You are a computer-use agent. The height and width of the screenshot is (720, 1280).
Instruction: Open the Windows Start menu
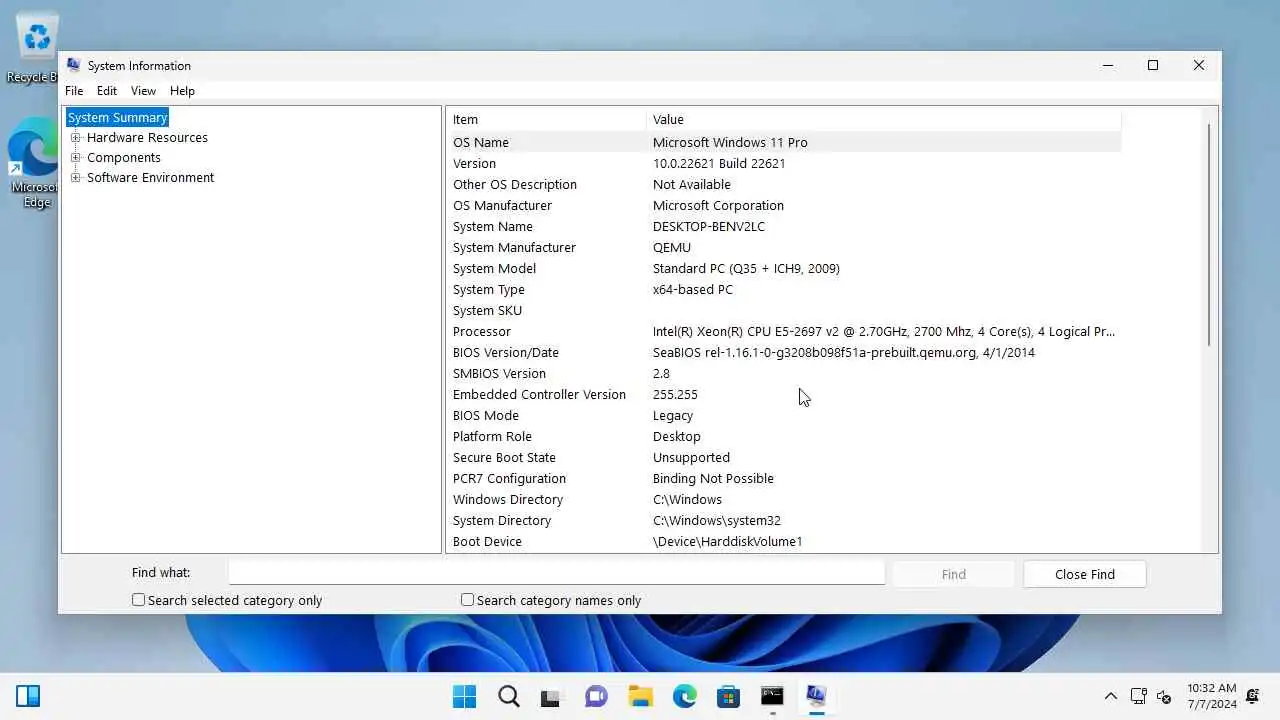pos(464,696)
